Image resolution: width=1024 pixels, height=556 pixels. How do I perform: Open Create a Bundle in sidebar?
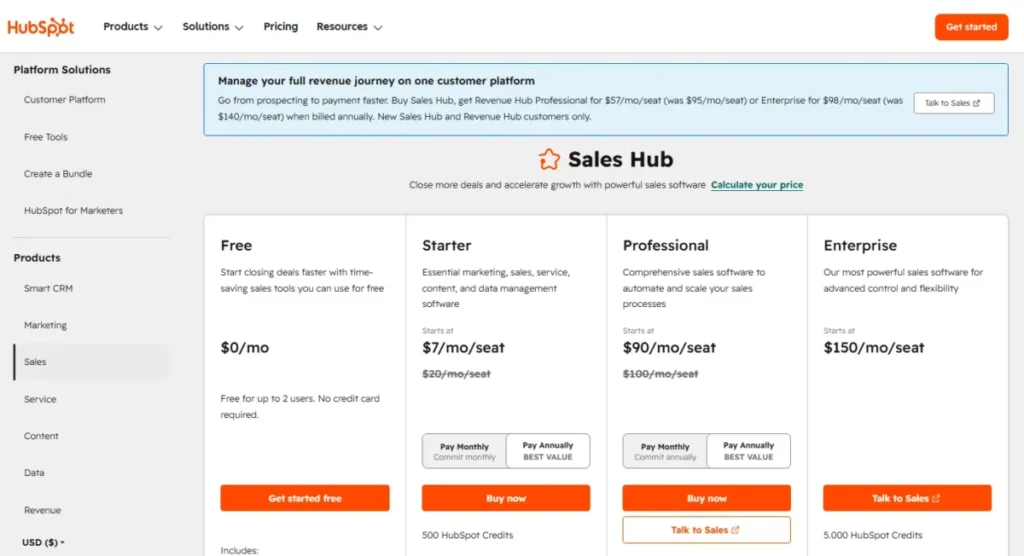tap(58, 174)
